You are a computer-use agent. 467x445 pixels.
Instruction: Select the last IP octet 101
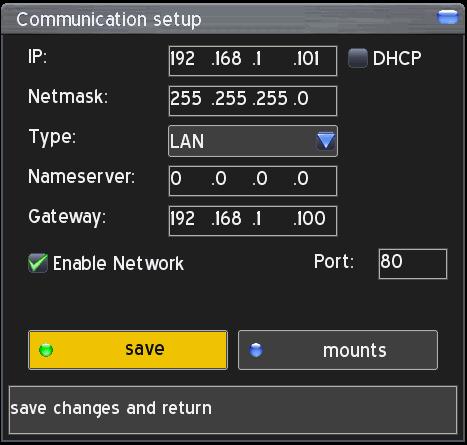pyautogui.click(x=306, y=59)
